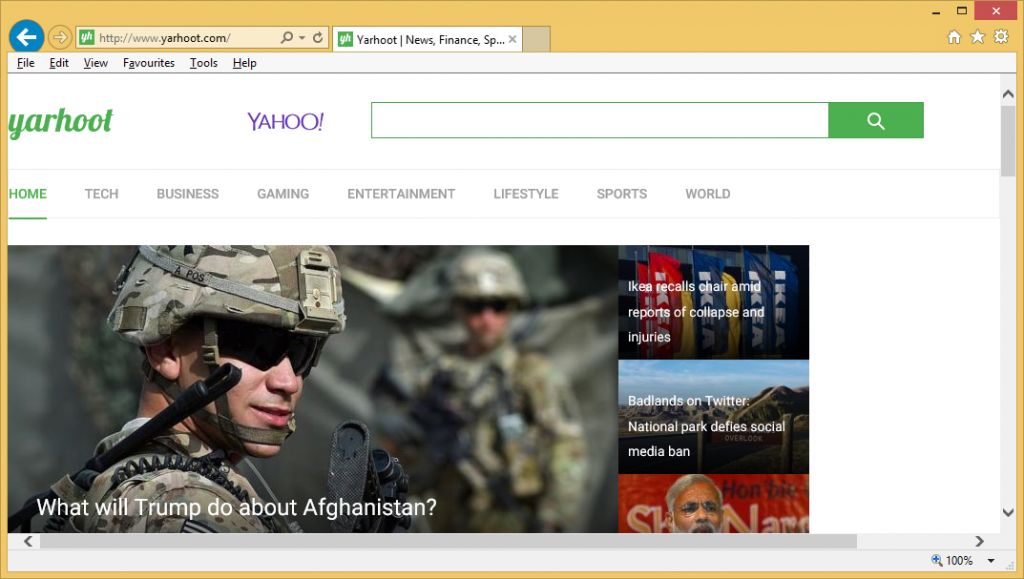
Task: Click the browser Forward arrow button
Action: pos(59,37)
